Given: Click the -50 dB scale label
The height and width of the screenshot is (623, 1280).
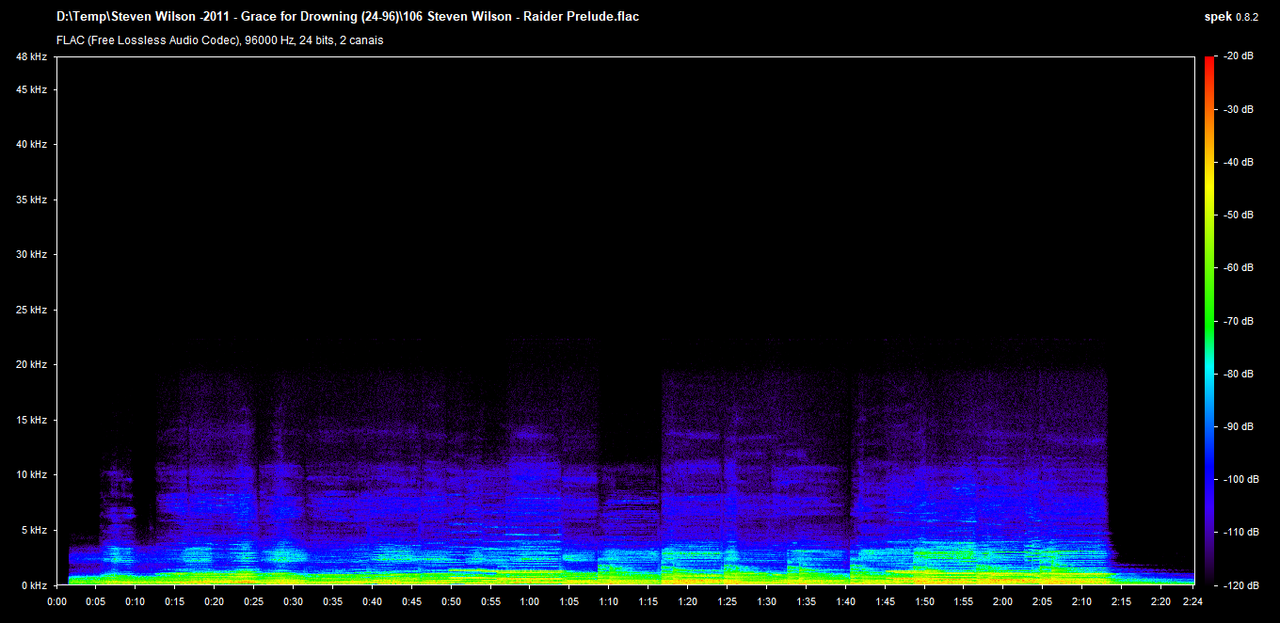Looking at the screenshot, I should click(x=1239, y=215).
